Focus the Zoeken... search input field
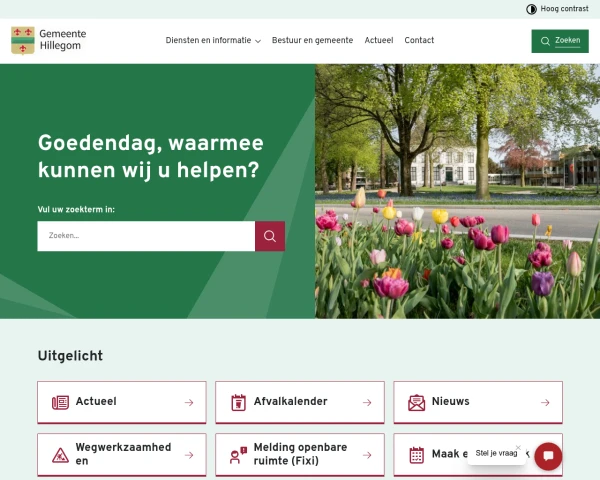The height and width of the screenshot is (480, 600). 146,236
